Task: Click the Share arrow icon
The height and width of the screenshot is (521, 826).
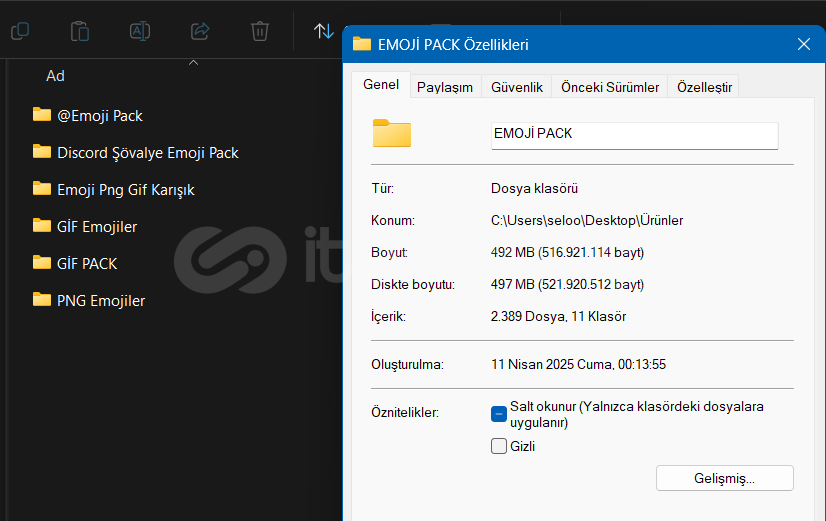Action: [200, 31]
